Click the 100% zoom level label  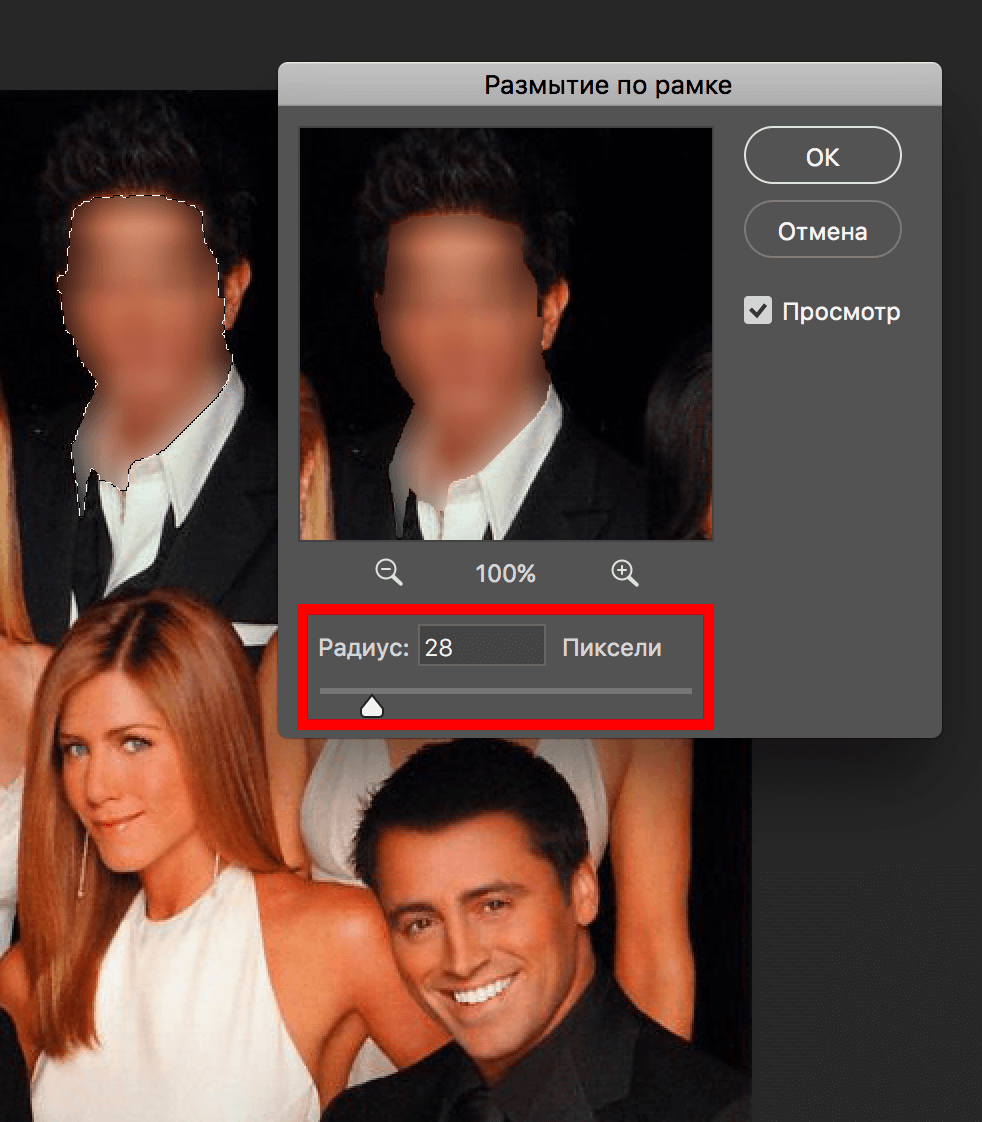[x=505, y=574]
